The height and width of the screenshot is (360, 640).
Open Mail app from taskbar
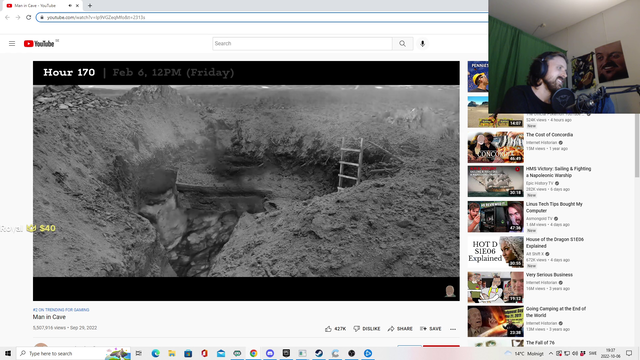click(221, 353)
